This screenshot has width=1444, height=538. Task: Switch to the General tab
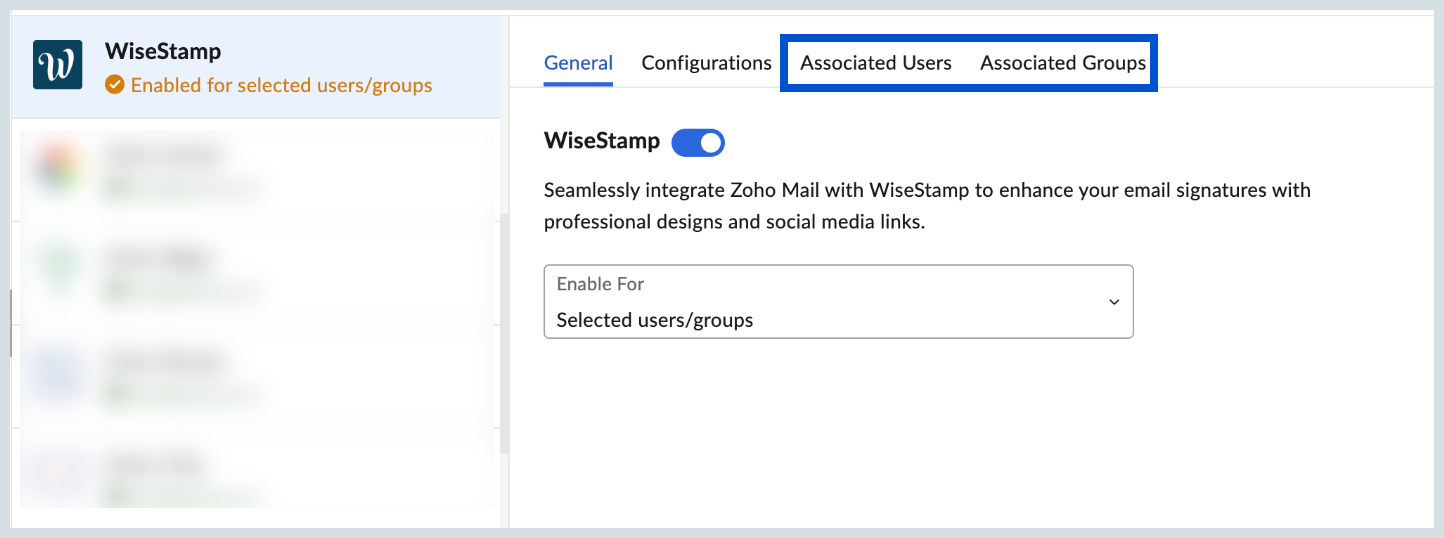578,63
